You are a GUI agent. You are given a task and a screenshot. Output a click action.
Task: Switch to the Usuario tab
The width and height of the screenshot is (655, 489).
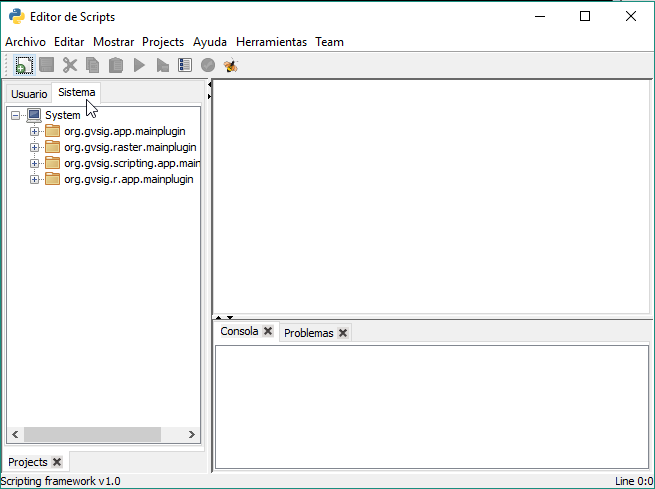click(x=29, y=93)
